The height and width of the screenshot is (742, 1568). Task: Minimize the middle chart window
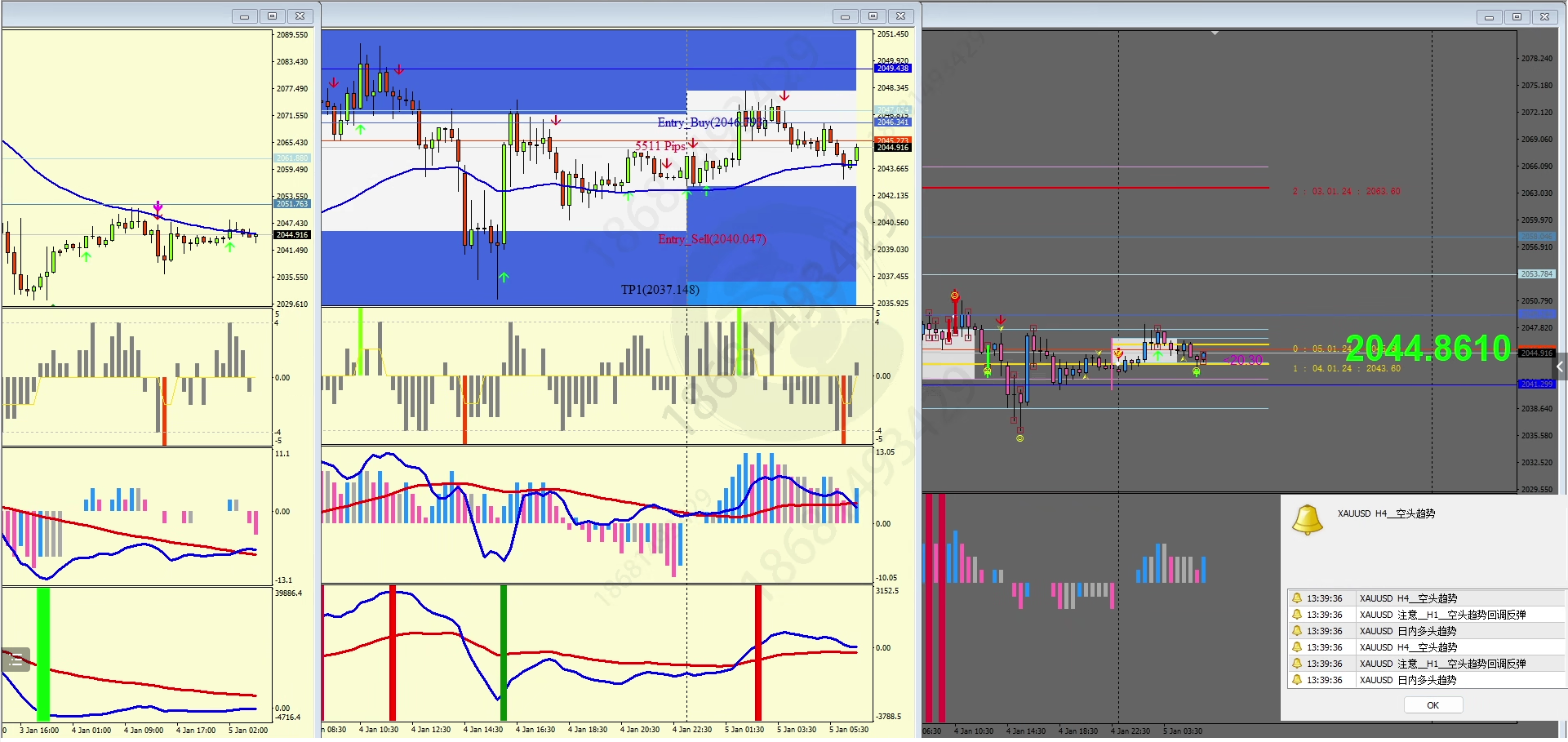pos(845,16)
